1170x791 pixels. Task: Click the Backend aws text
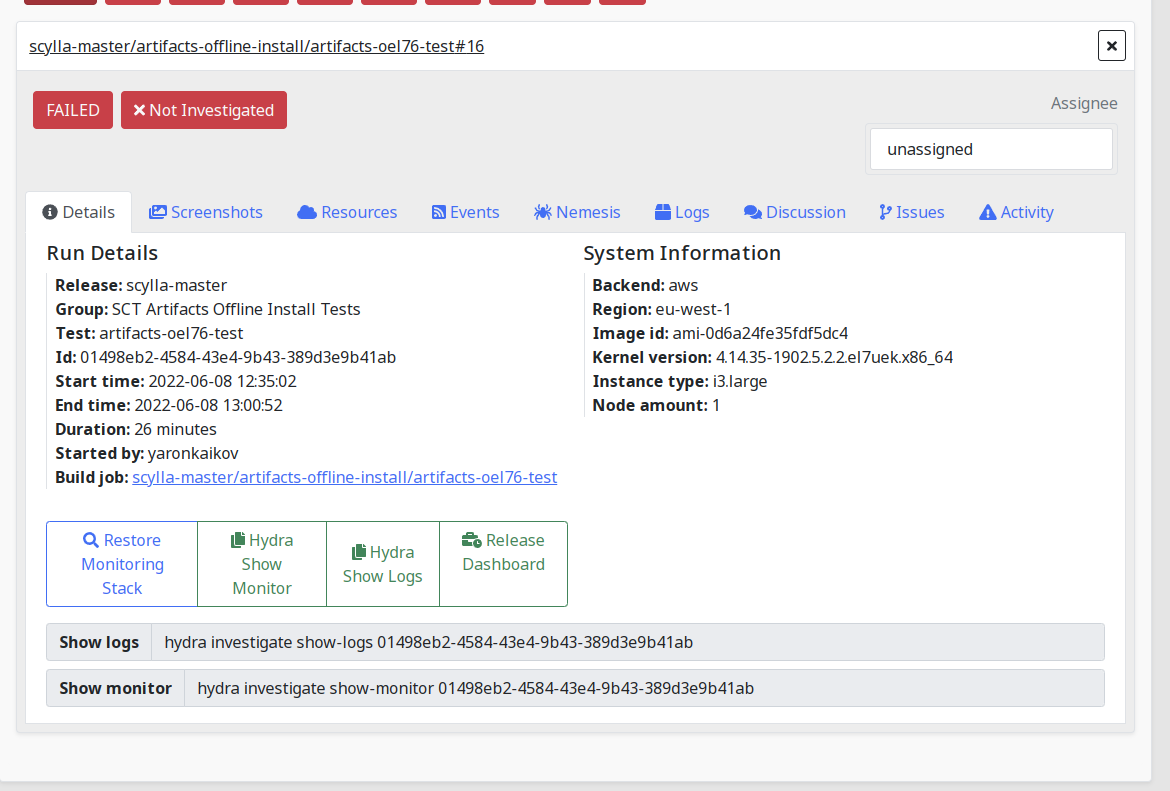[645, 285]
